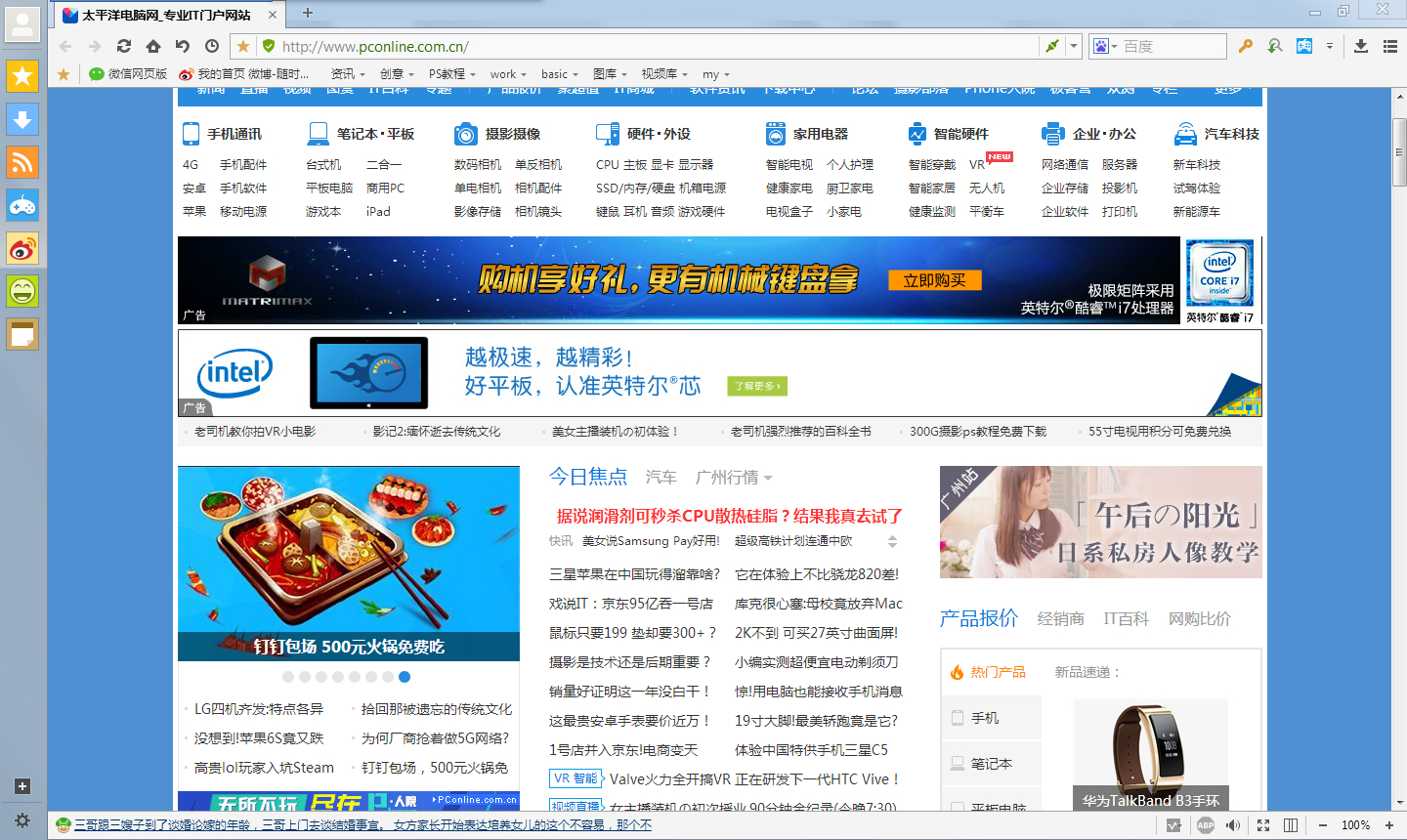This screenshot has height=840, width=1407.
Task: Open the blue game controller sidebar icon
Action: (x=22, y=205)
